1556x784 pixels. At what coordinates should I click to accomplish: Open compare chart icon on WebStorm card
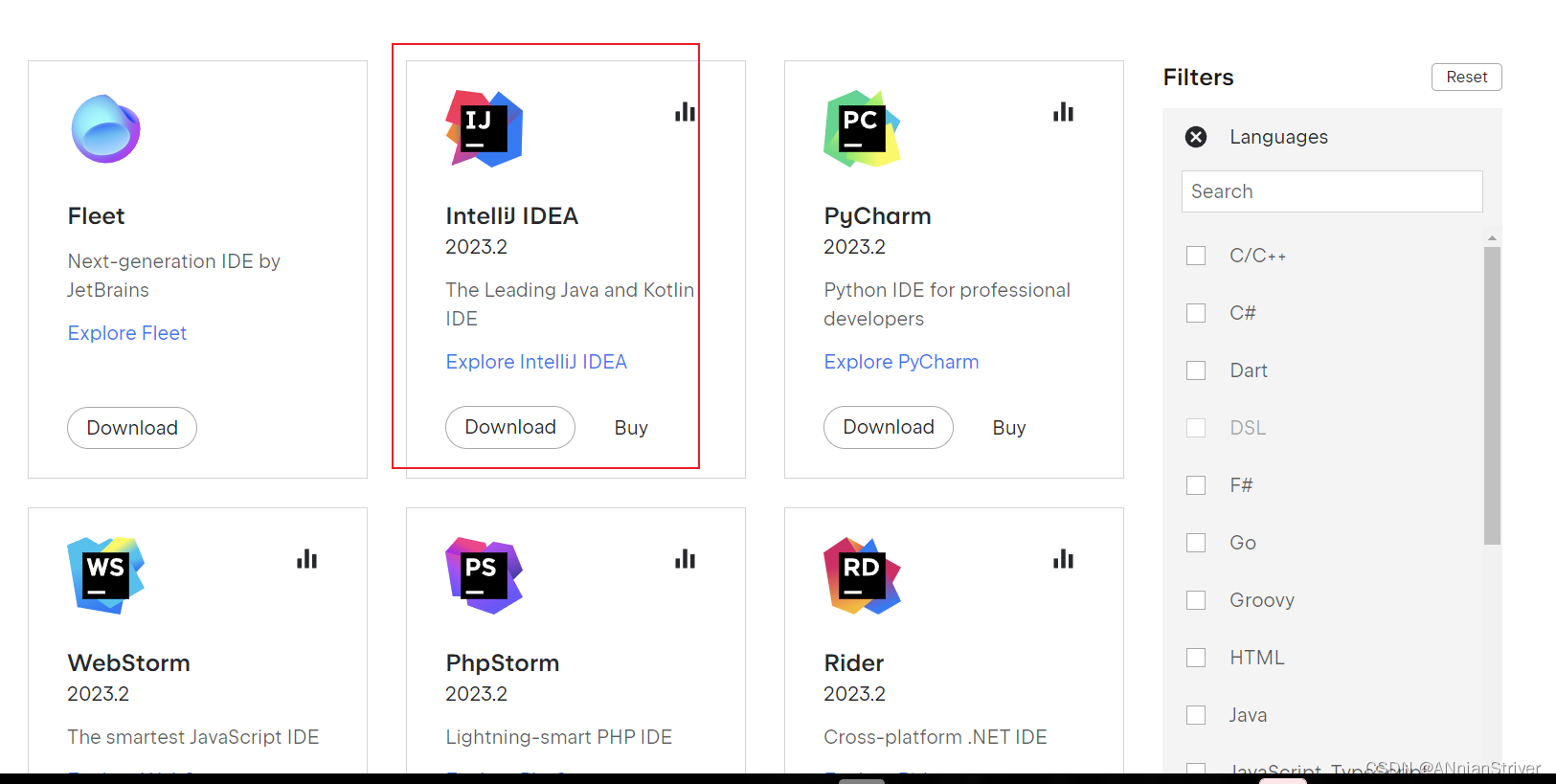tap(306, 559)
